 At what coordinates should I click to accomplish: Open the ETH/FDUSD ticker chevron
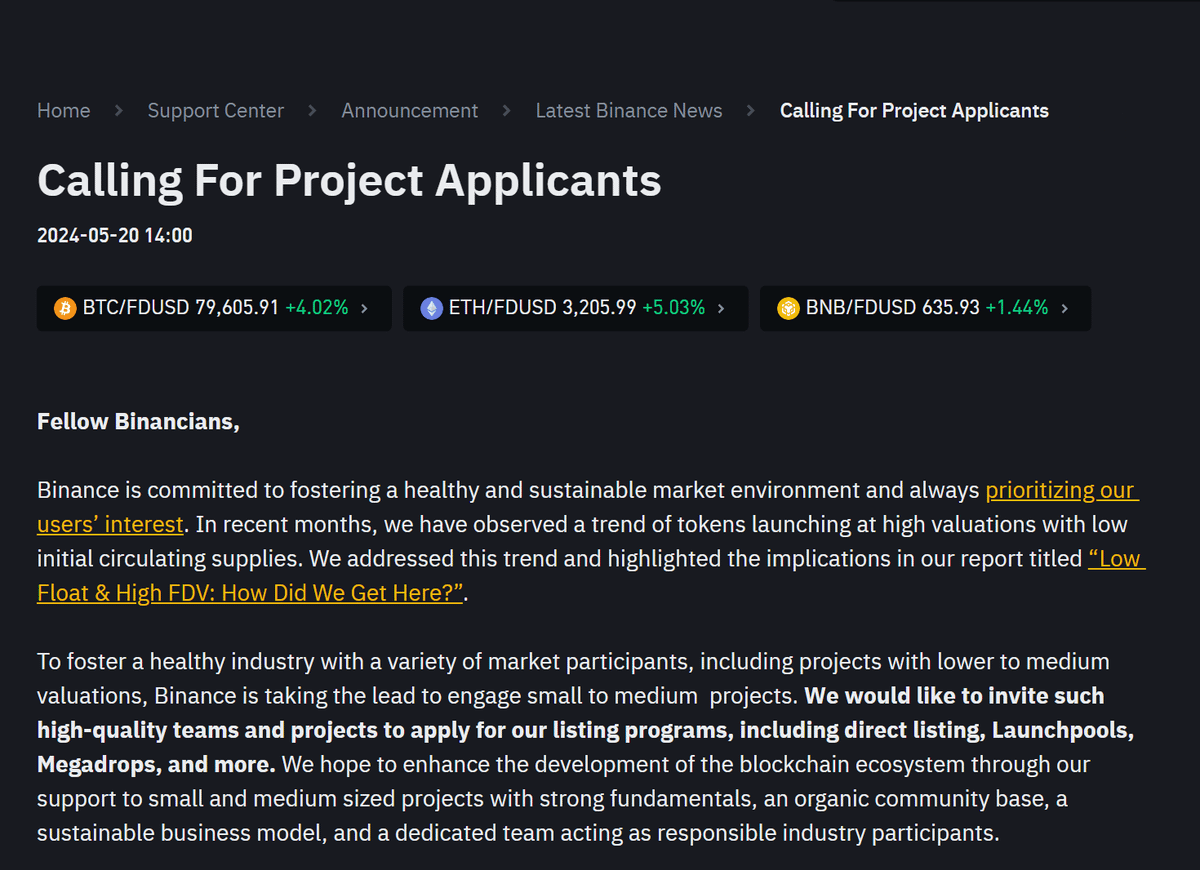[721, 308]
